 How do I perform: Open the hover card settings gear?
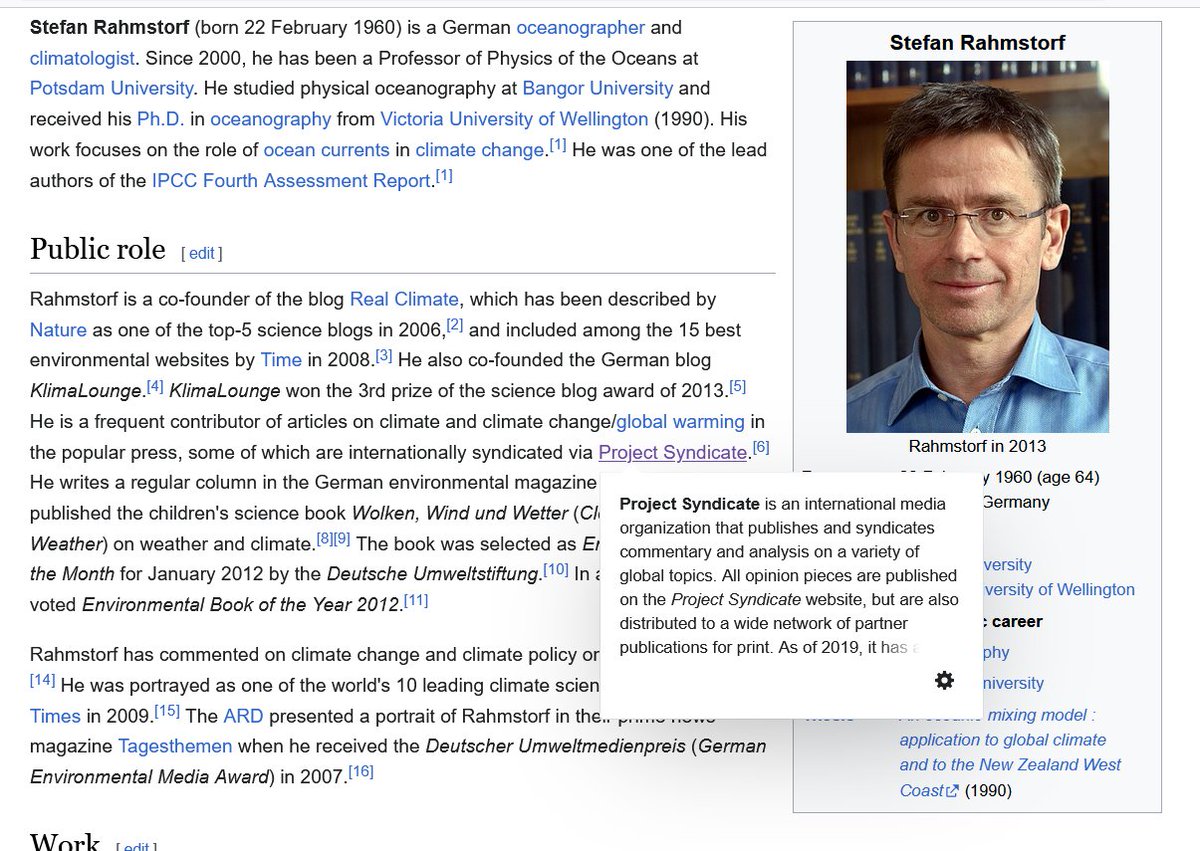[x=944, y=681]
